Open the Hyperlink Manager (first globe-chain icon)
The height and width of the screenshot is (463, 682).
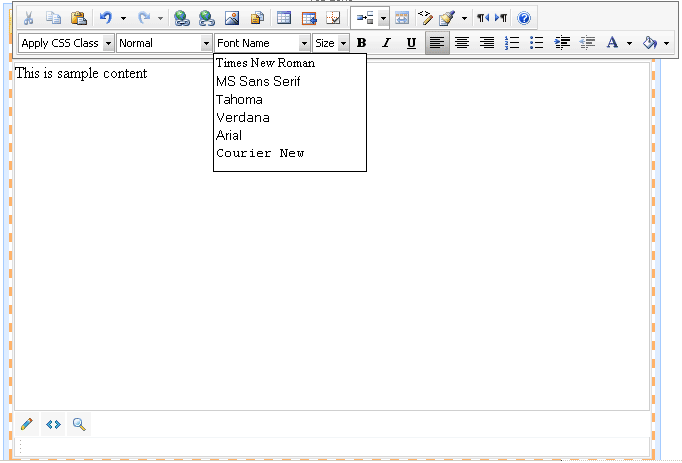[x=181, y=18]
